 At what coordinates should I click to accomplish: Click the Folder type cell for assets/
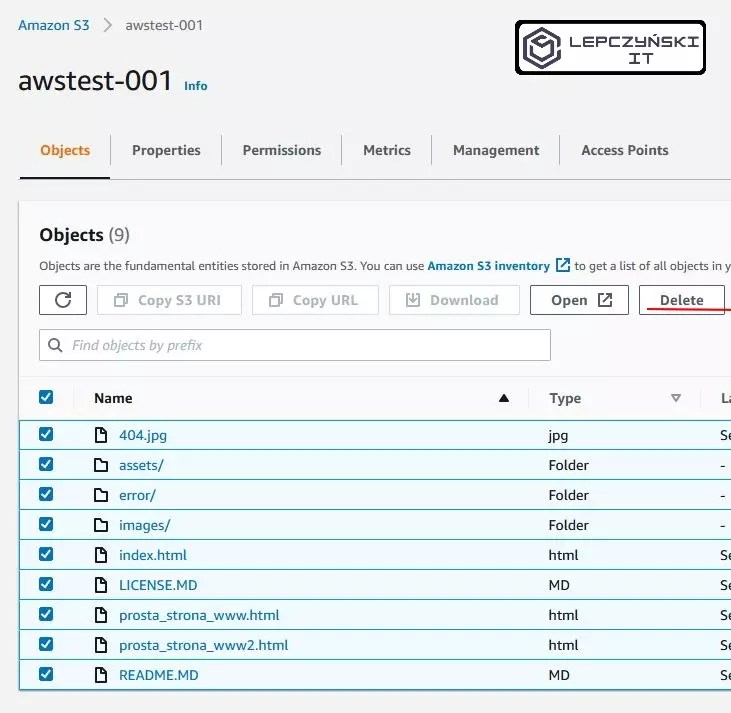point(568,465)
